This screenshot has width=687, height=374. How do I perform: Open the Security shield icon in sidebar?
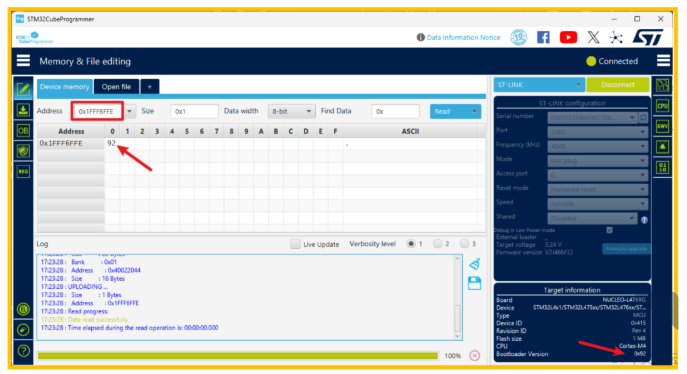tap(23, 151)
